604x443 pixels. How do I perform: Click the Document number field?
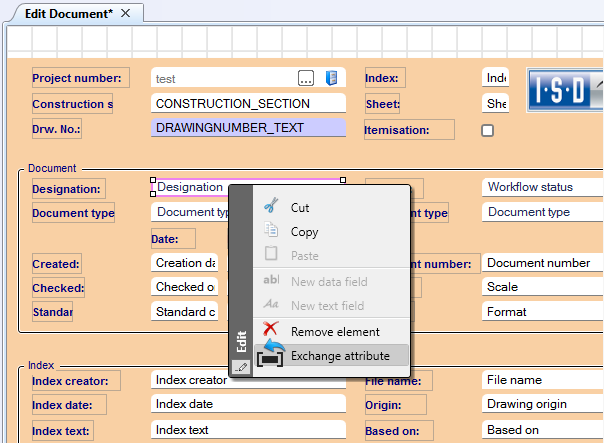[x=542, y=263]
